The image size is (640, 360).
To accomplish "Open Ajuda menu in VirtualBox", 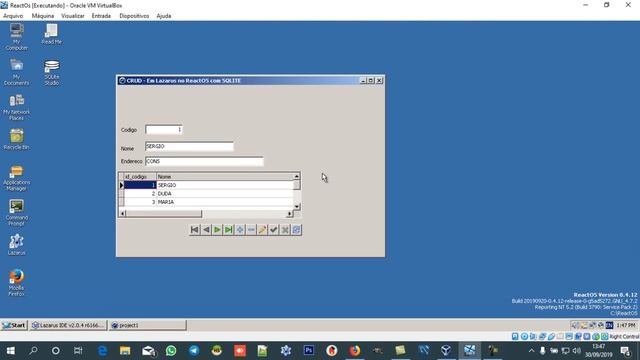I will click(x=164, y=16).
